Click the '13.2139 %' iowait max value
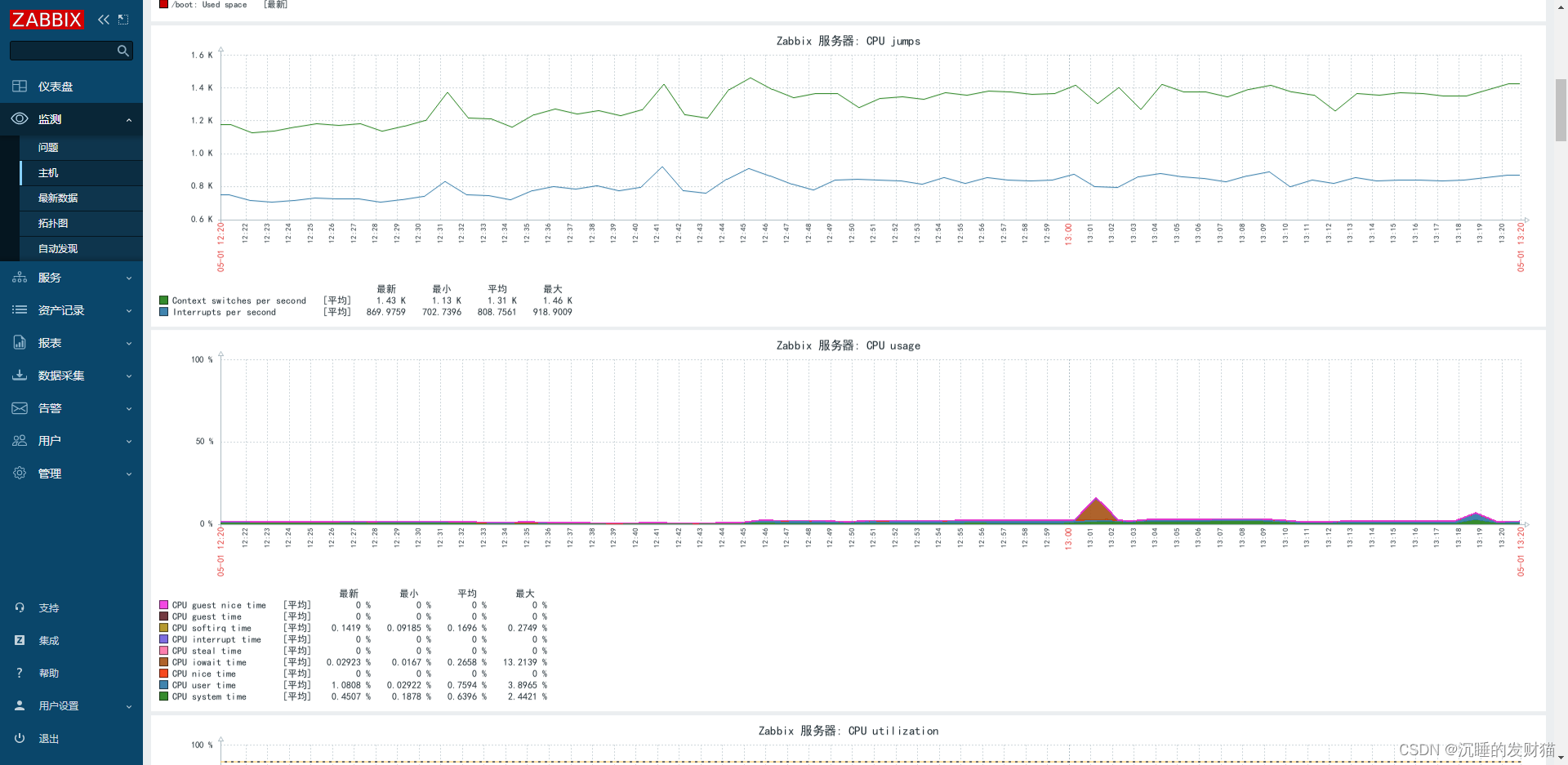Image resolution: width=1568 pixels, height=765 pixels. coord(525,662)
